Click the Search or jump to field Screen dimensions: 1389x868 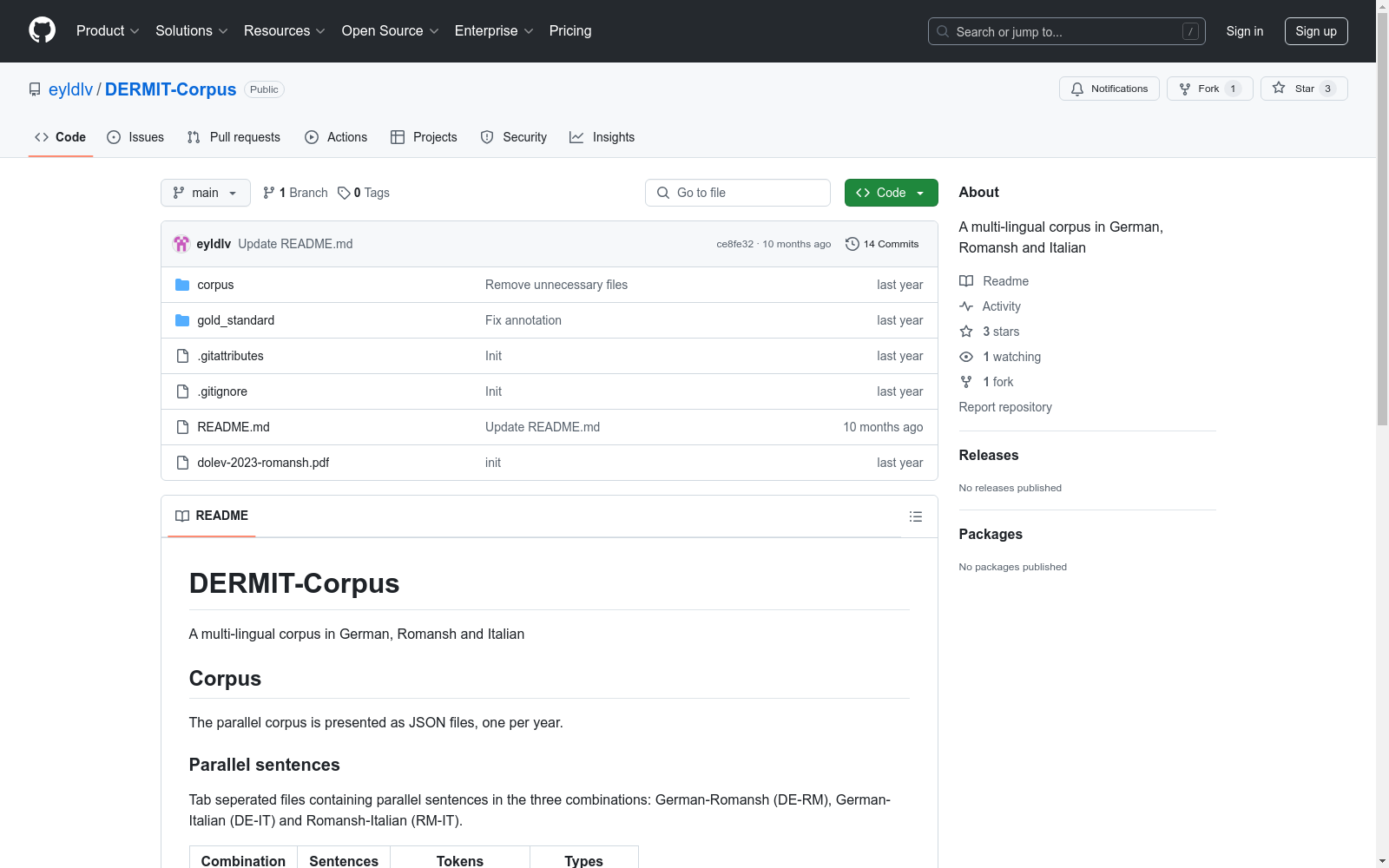1067,31
